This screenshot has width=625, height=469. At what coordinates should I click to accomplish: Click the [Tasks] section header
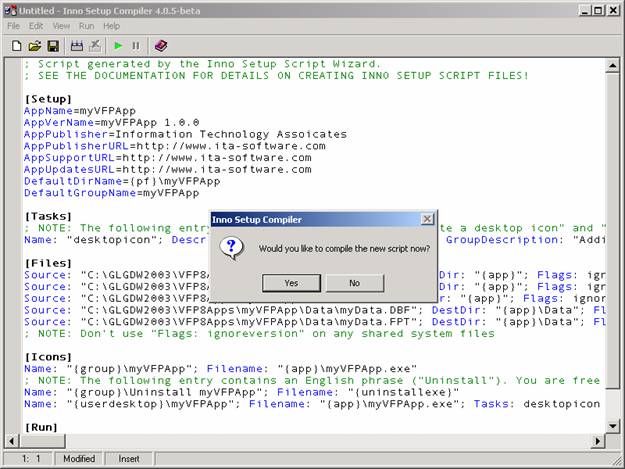pos(48,216)
